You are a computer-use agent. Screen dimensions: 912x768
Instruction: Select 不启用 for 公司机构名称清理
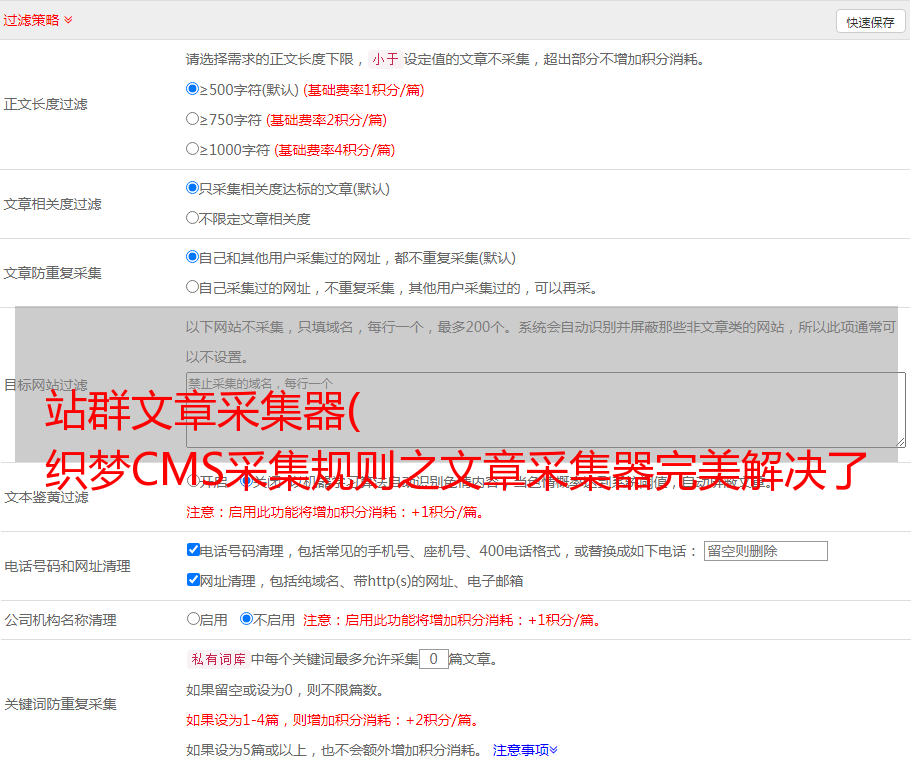tap(246, 618)
